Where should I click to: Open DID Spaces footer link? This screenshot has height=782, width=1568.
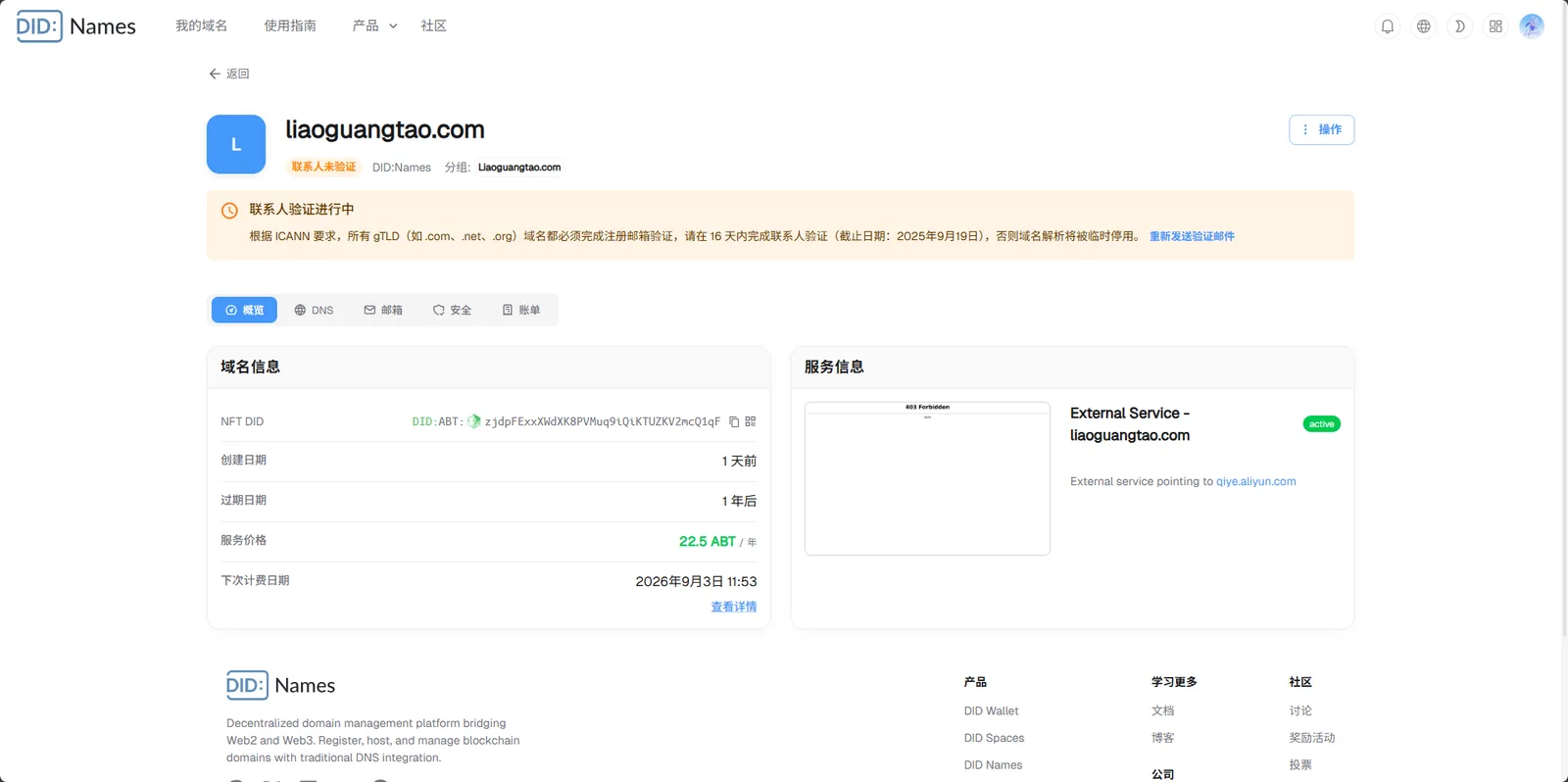994,738
